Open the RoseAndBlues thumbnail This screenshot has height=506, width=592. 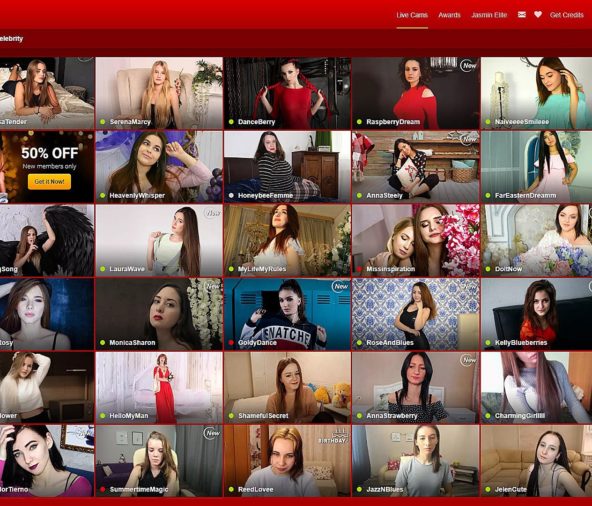pos(416,314)
